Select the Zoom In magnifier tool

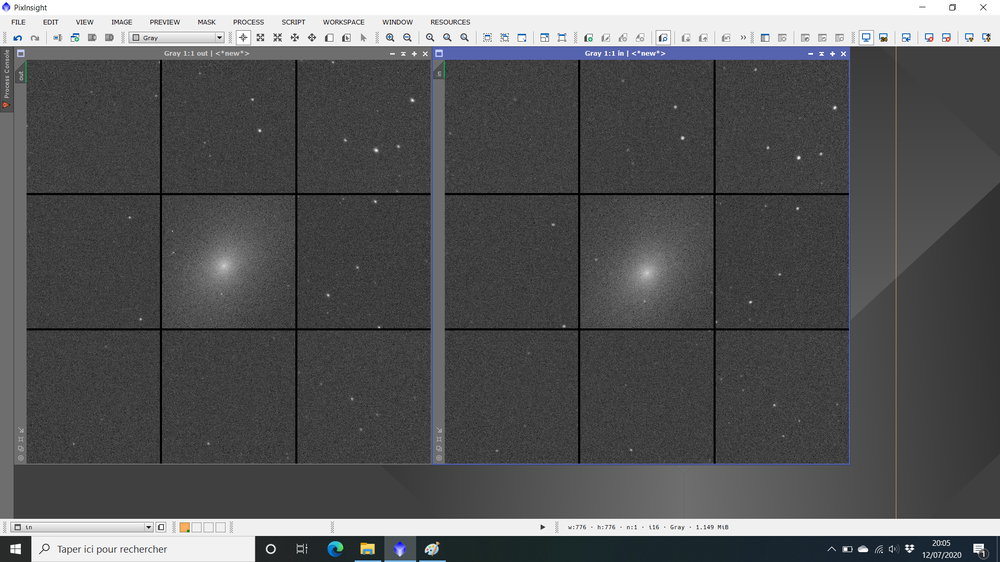(x=390, y=38)
